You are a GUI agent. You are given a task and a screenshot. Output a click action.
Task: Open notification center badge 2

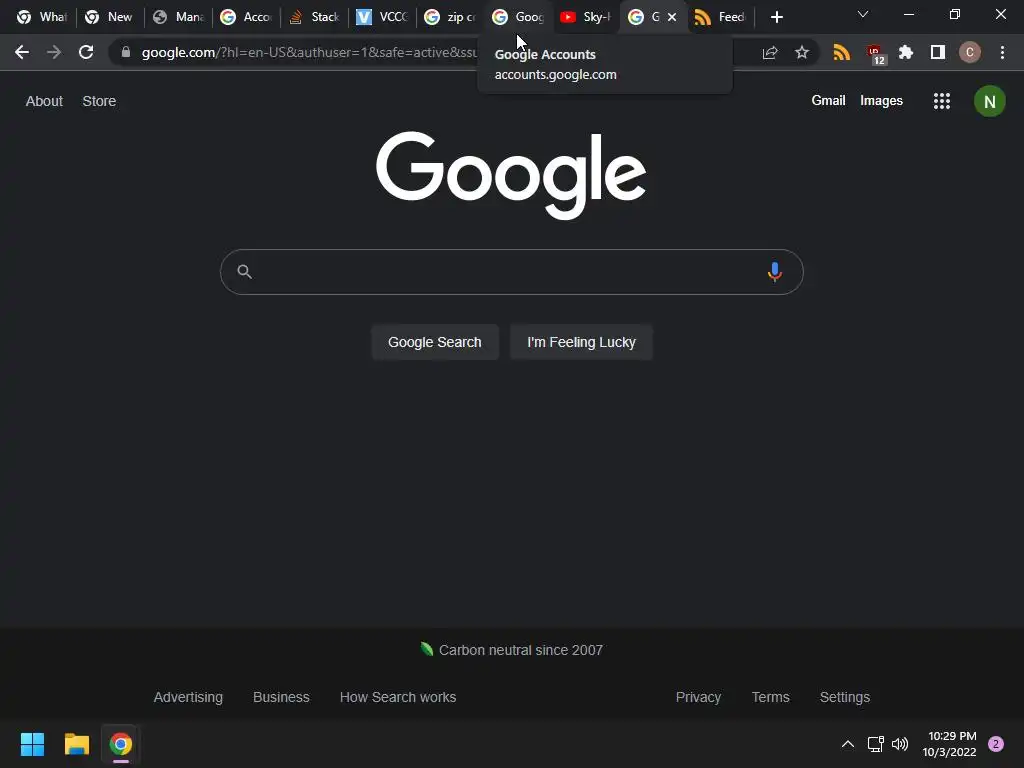(996, 744)
